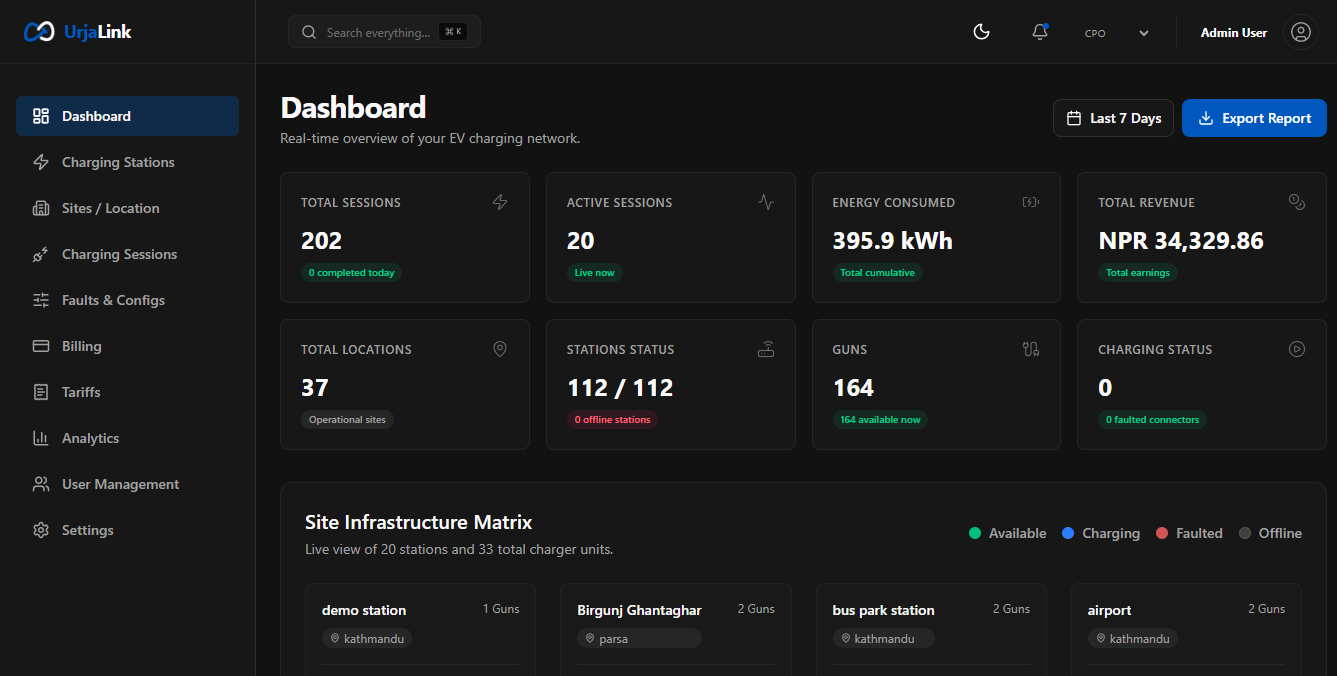Click the Charging Stations bolt icon
The height and width of the screenshot is (676, 1337).
coord(41,162)
